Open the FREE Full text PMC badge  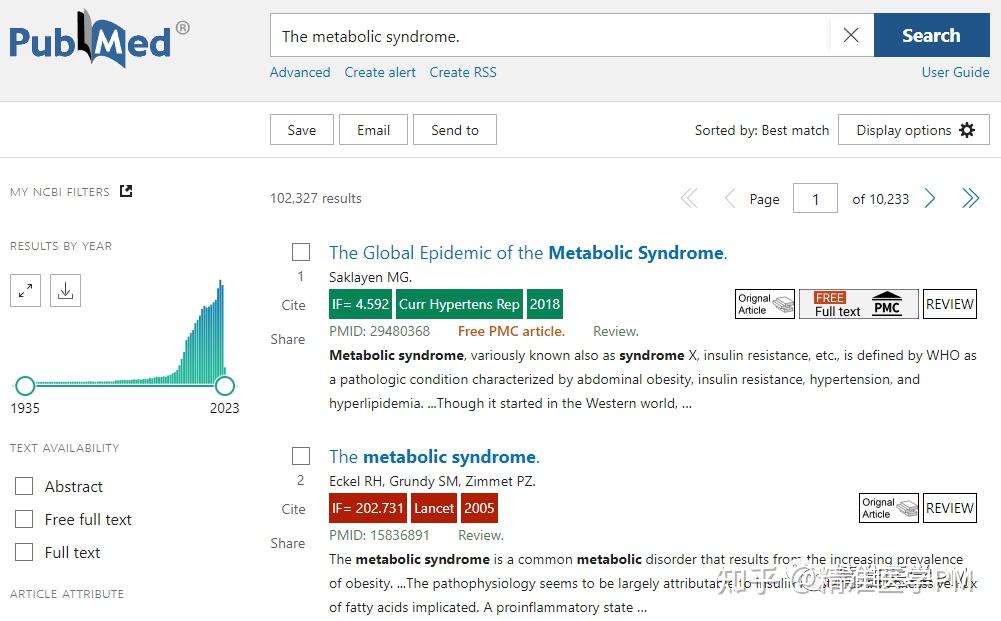(858, 303)
